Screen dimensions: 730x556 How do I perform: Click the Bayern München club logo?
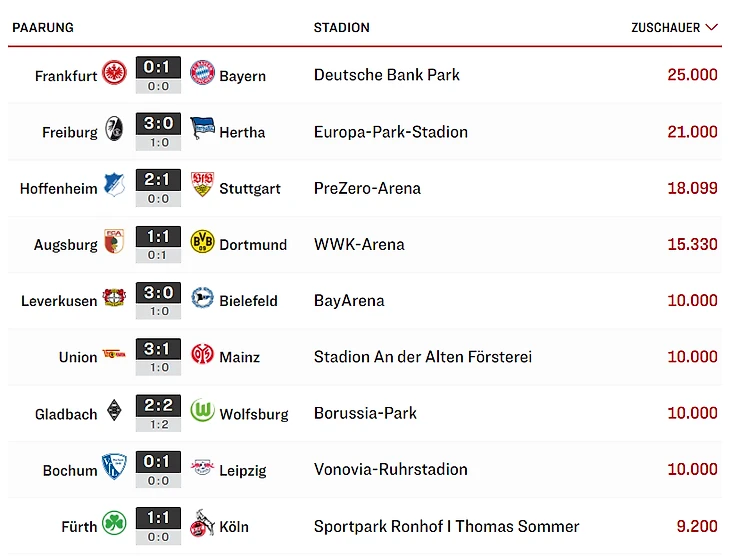click(202, 73)
